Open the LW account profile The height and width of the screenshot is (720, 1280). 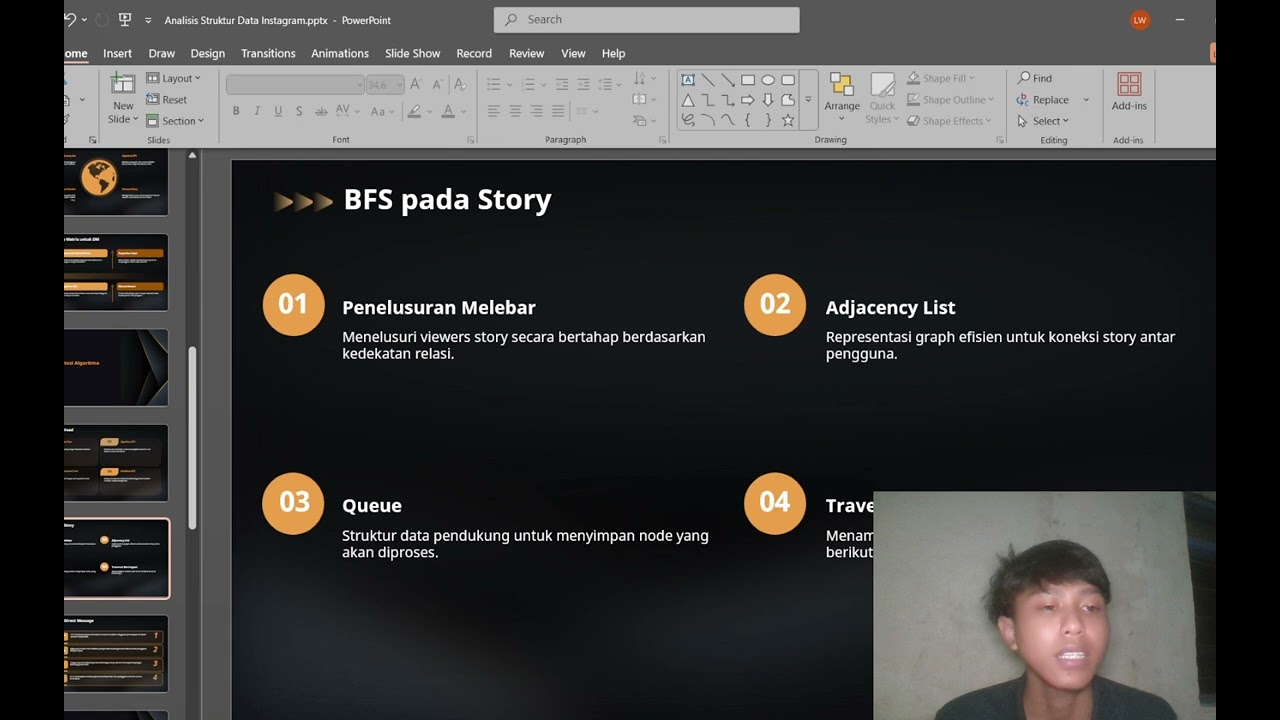[x=1139, y=20]
